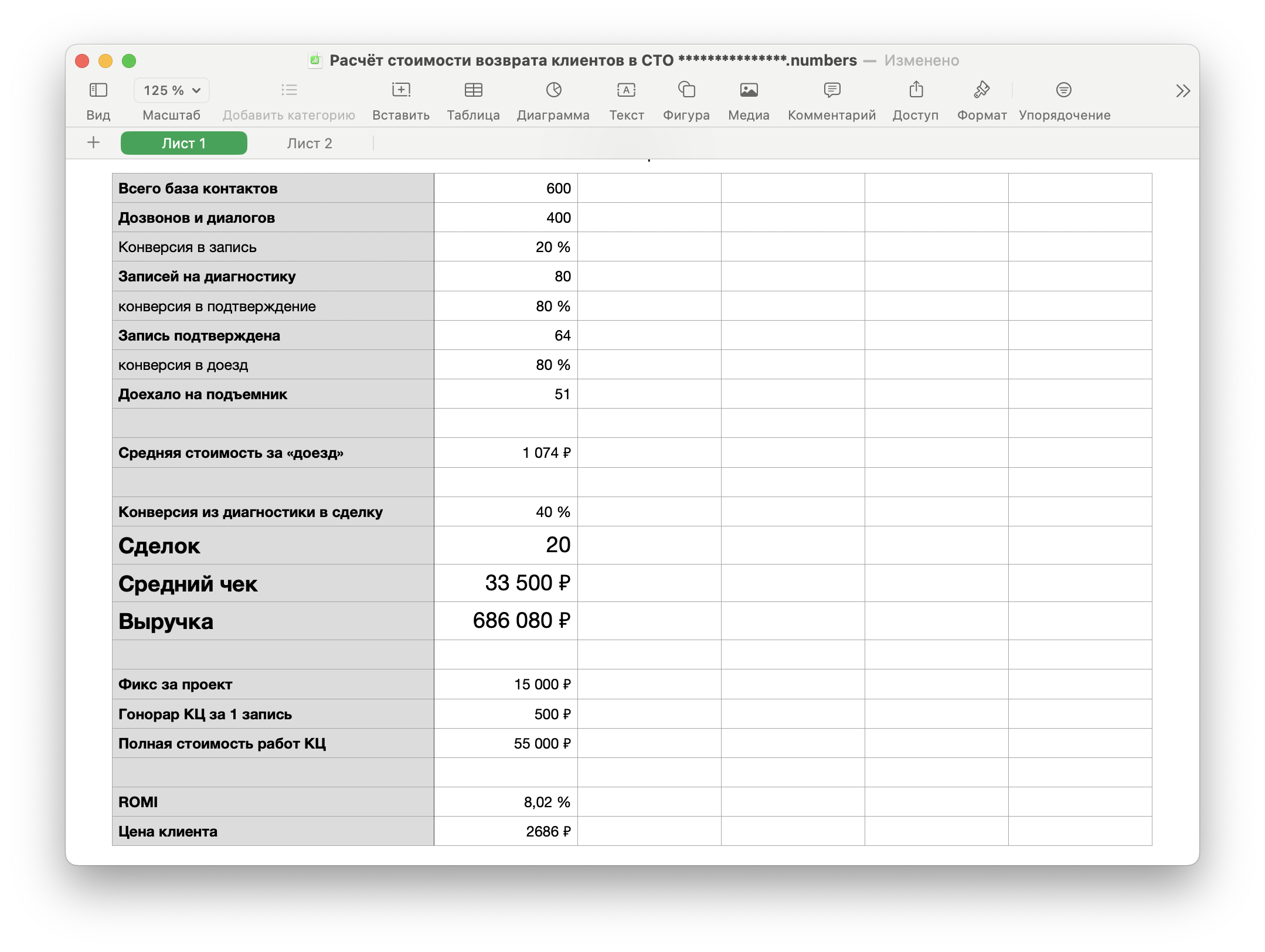Select 'Конверсия из диагностики в сделку' cell

(x=273, y=512)
